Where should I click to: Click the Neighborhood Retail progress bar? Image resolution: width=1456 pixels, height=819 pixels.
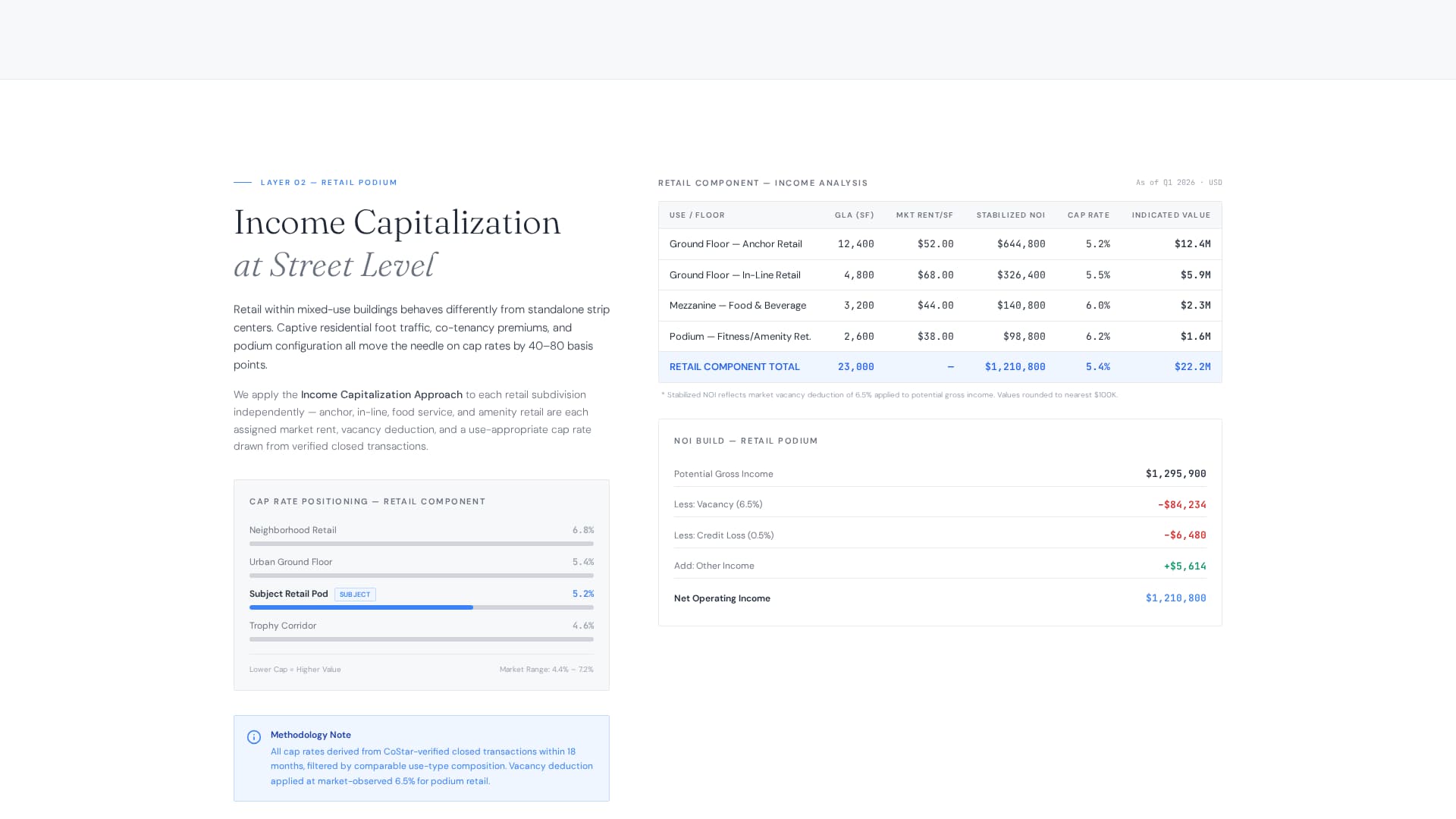[x=421, y=544]
